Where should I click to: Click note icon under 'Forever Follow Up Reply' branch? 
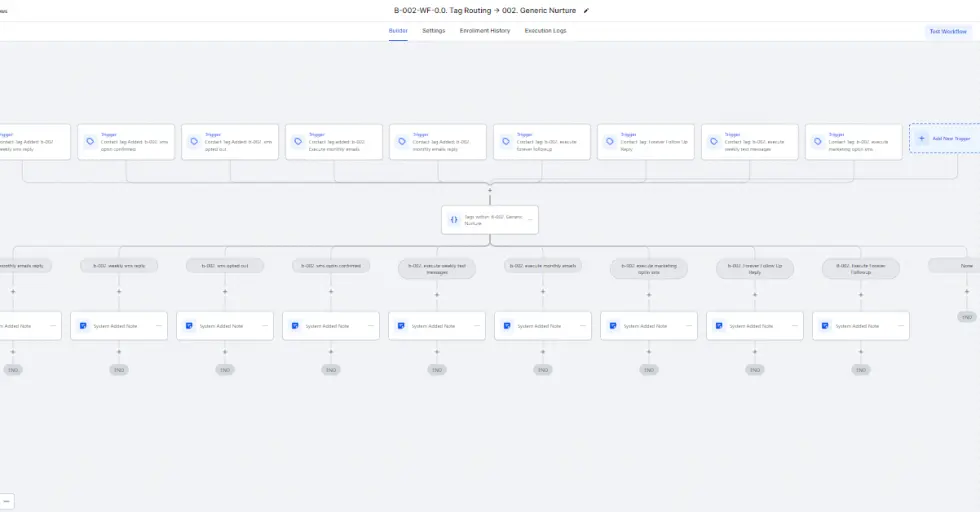coord(719,326)
